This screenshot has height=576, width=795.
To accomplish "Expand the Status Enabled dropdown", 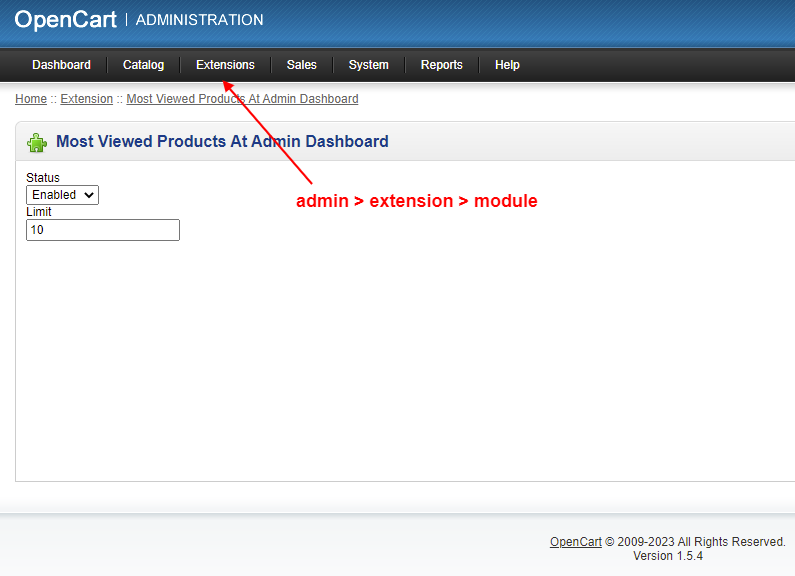I will [62, 195].
